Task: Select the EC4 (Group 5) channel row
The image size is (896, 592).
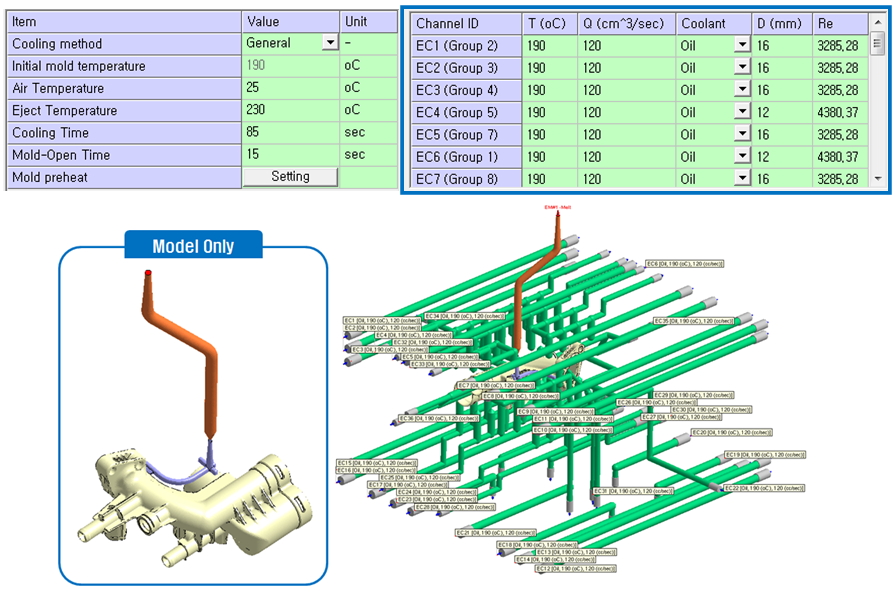Action: click(639, 113)
